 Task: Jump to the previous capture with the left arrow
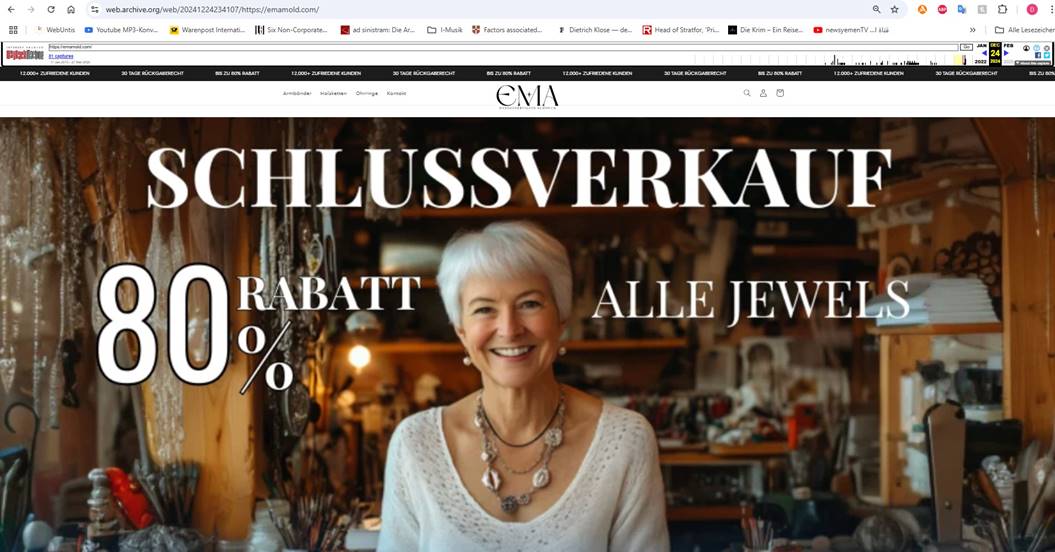pos(984,53)
